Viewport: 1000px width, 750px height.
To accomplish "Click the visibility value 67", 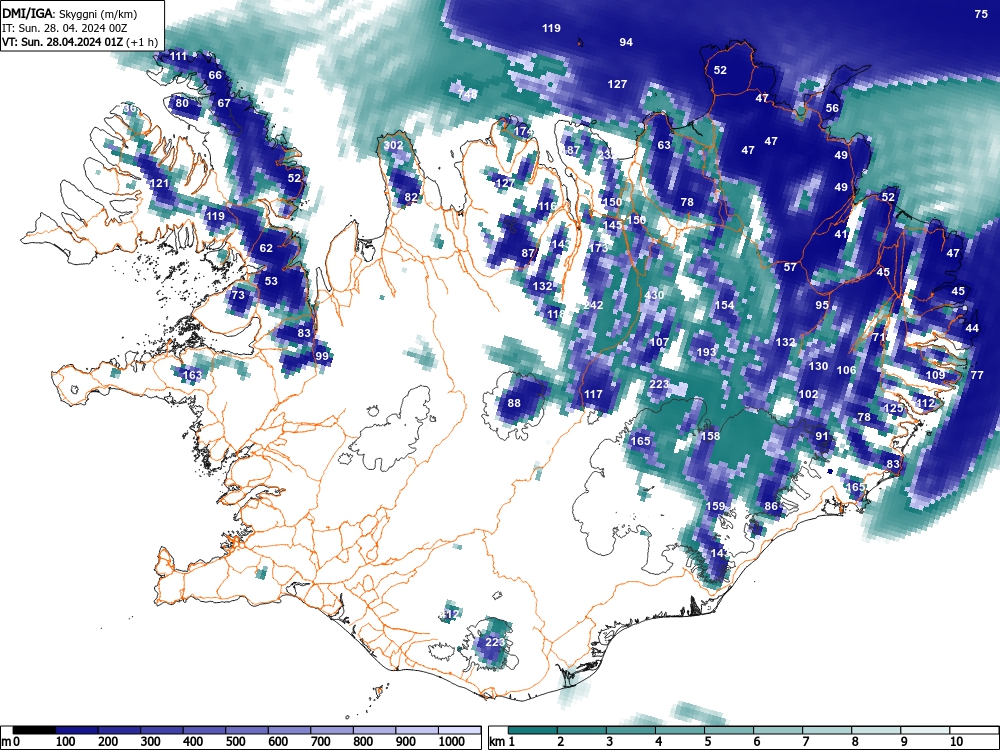I will [224, 103].
